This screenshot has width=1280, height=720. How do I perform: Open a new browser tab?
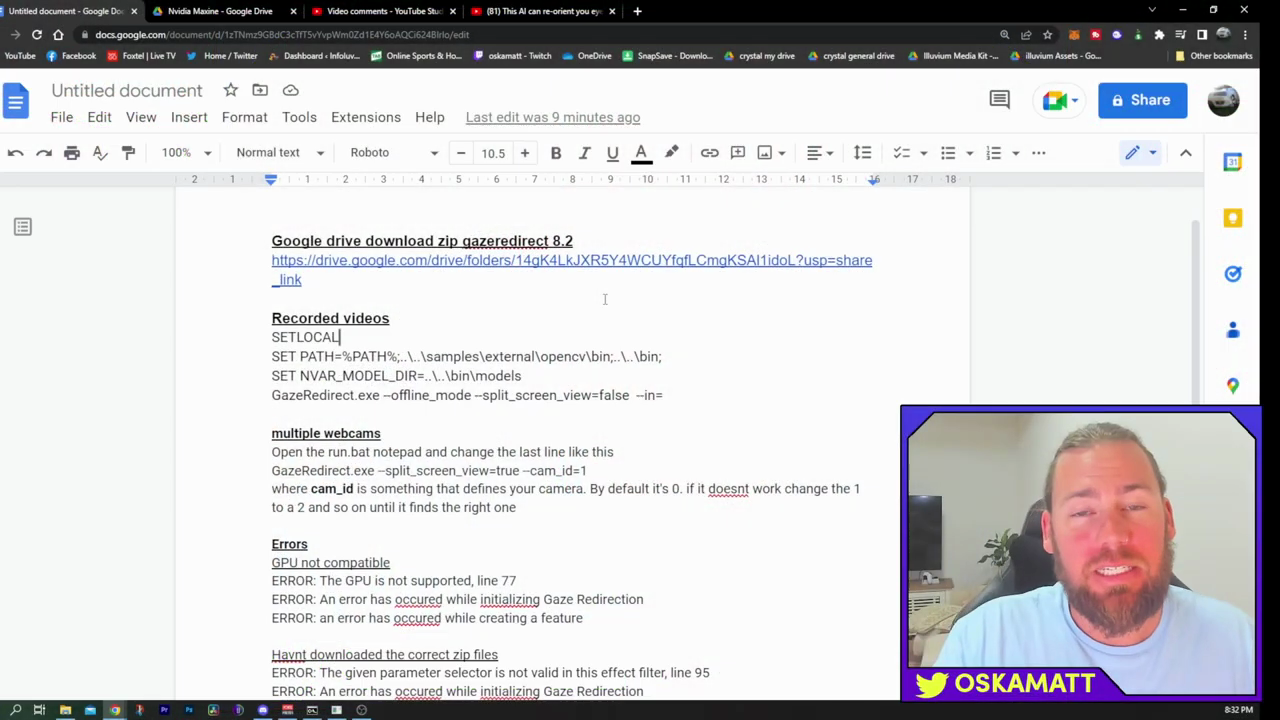click(637, 11)
